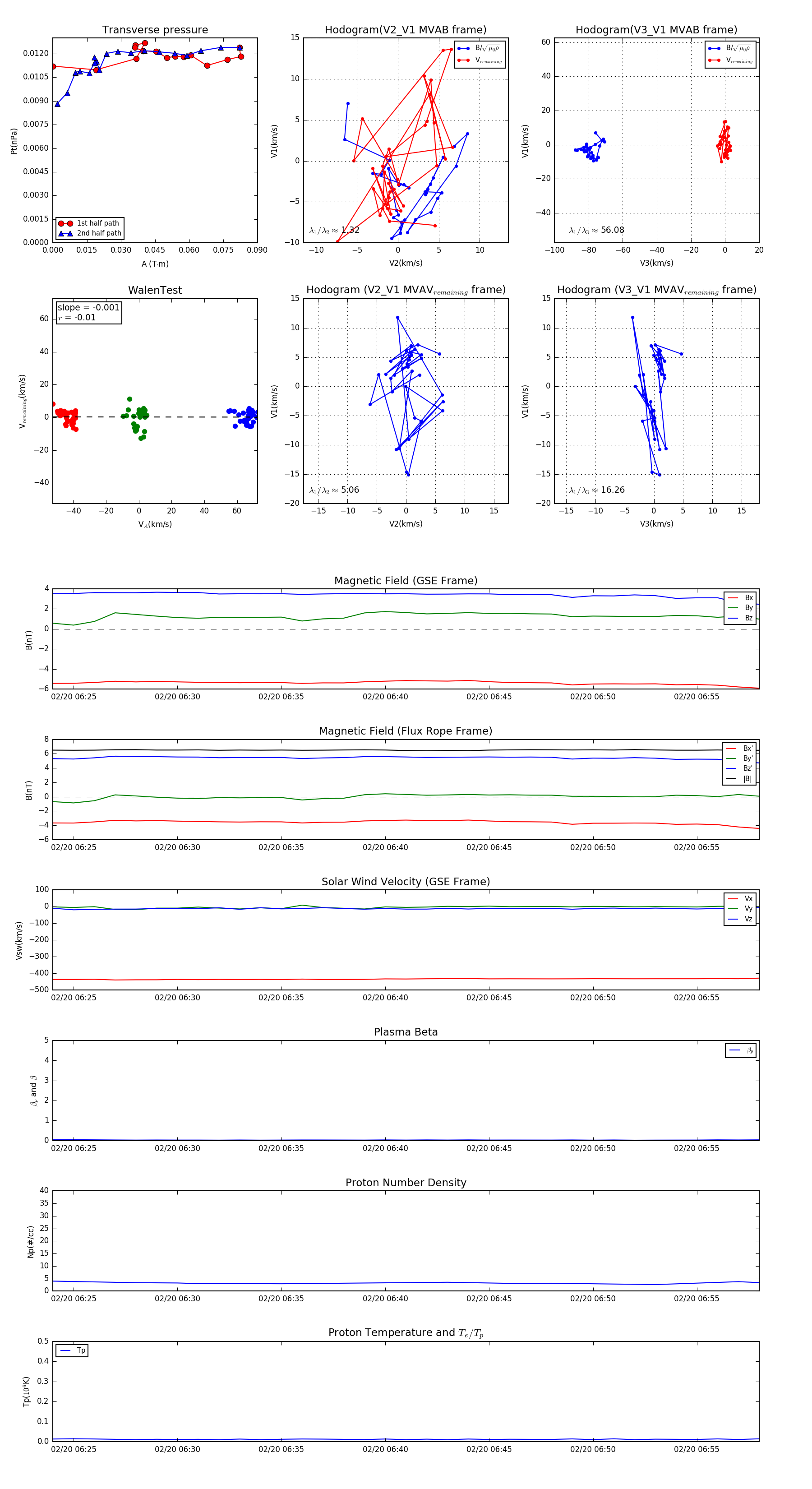
Task: Click the "Hodogram (V2_V1 MVAV remaining frame)" title
Action: pos(406,290)
